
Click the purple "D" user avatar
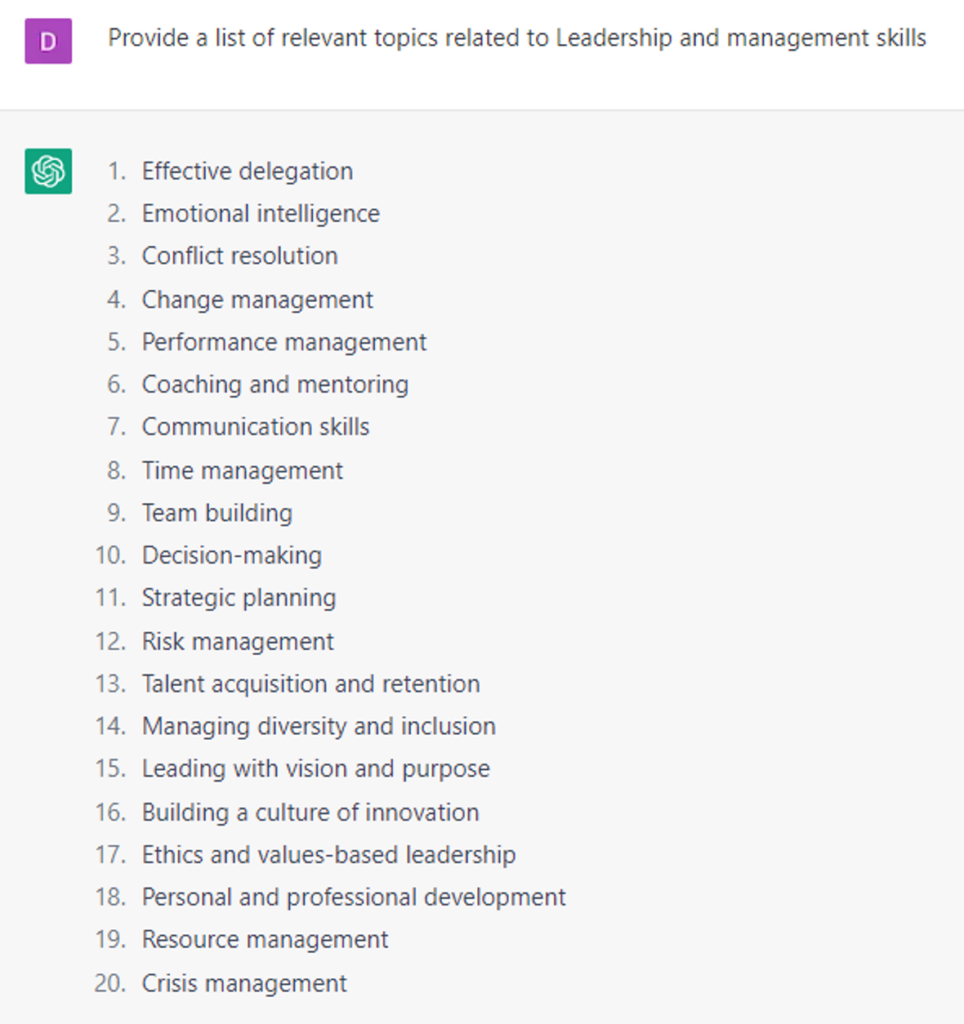coord(48,41)
